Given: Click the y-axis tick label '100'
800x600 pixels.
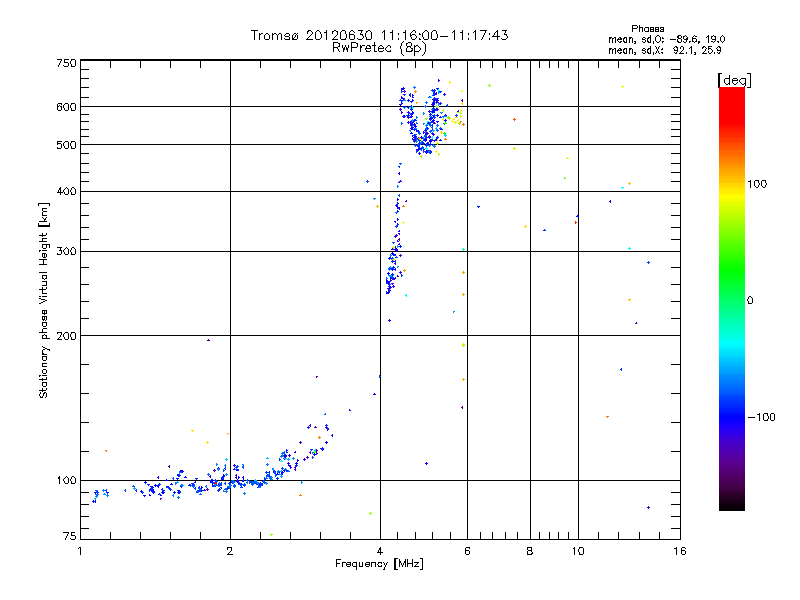Looking at the screenshot, I should pos(66,481).
